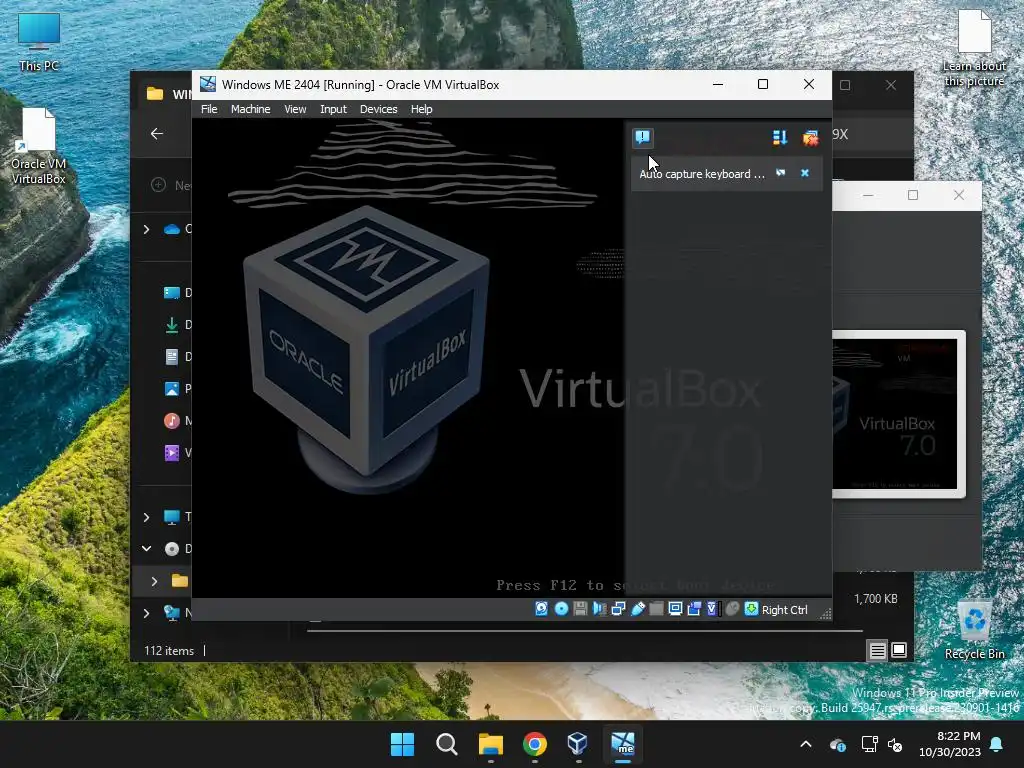Select the OneDrive cloud icon in sidebar
The width and height of the screenshot is (1024, 768).
172,229
